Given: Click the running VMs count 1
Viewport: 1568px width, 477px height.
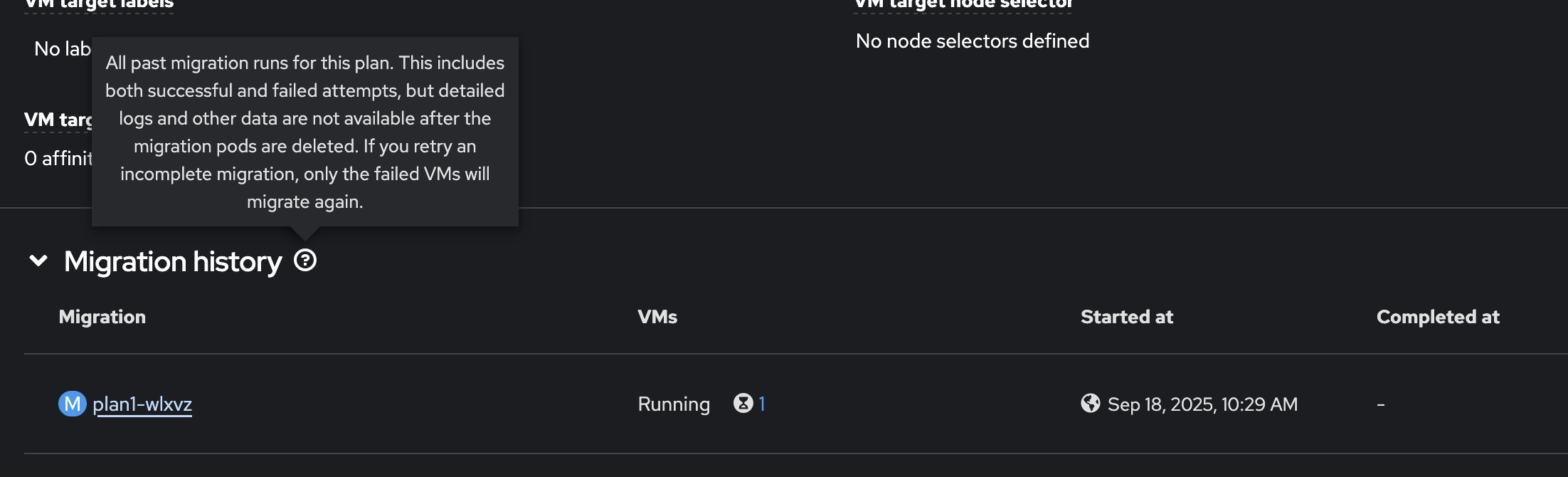Looking at the screenshot, I should coord(762,404).
